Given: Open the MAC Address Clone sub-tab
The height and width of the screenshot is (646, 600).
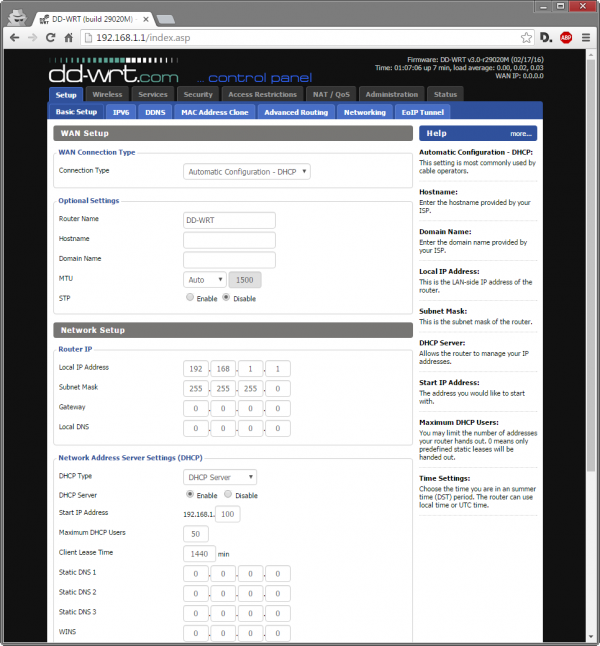Looking at the screenshot, I should coord(214,112).
